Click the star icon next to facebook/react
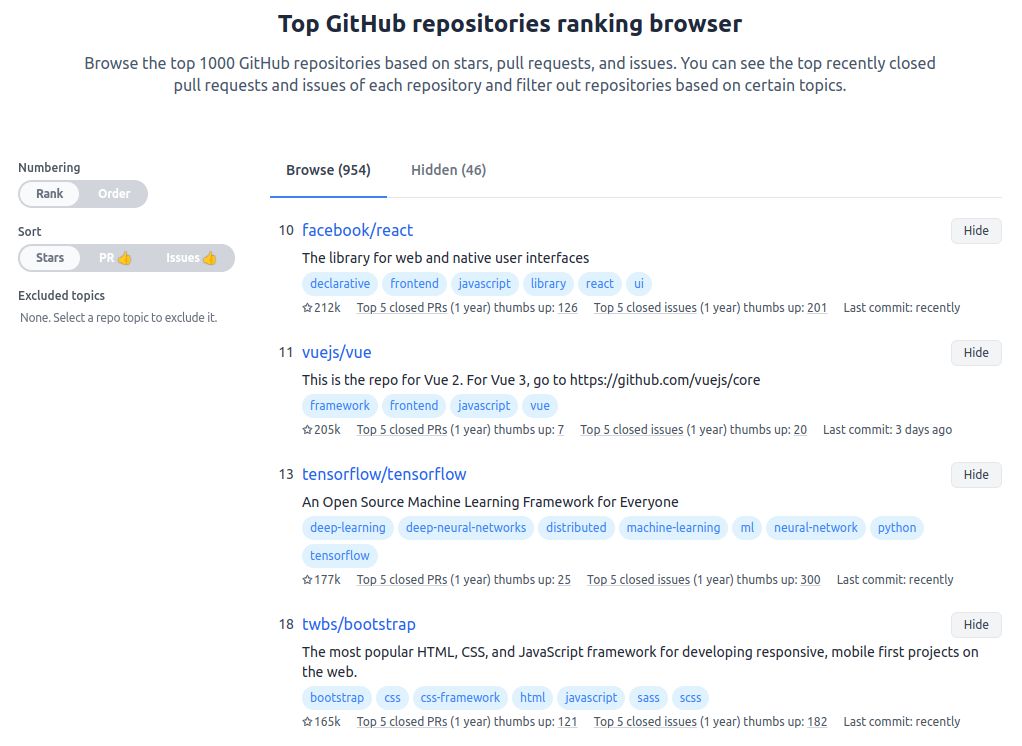The width and height of the screenshot is (1022, 746). pos(306,307)
